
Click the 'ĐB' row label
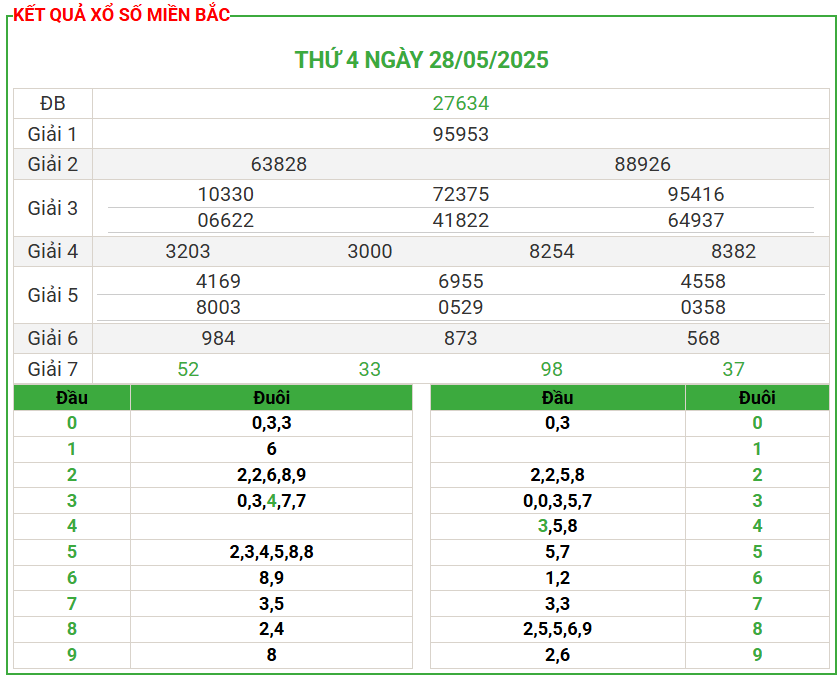52,103
